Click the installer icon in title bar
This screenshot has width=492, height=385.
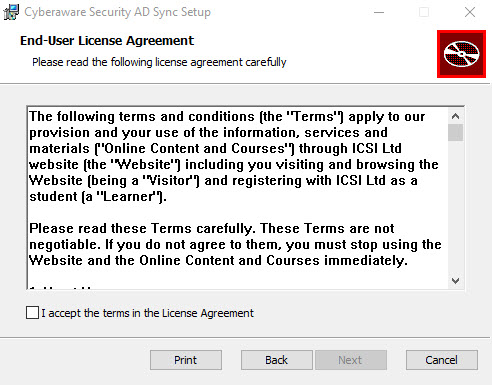point(11,12)
